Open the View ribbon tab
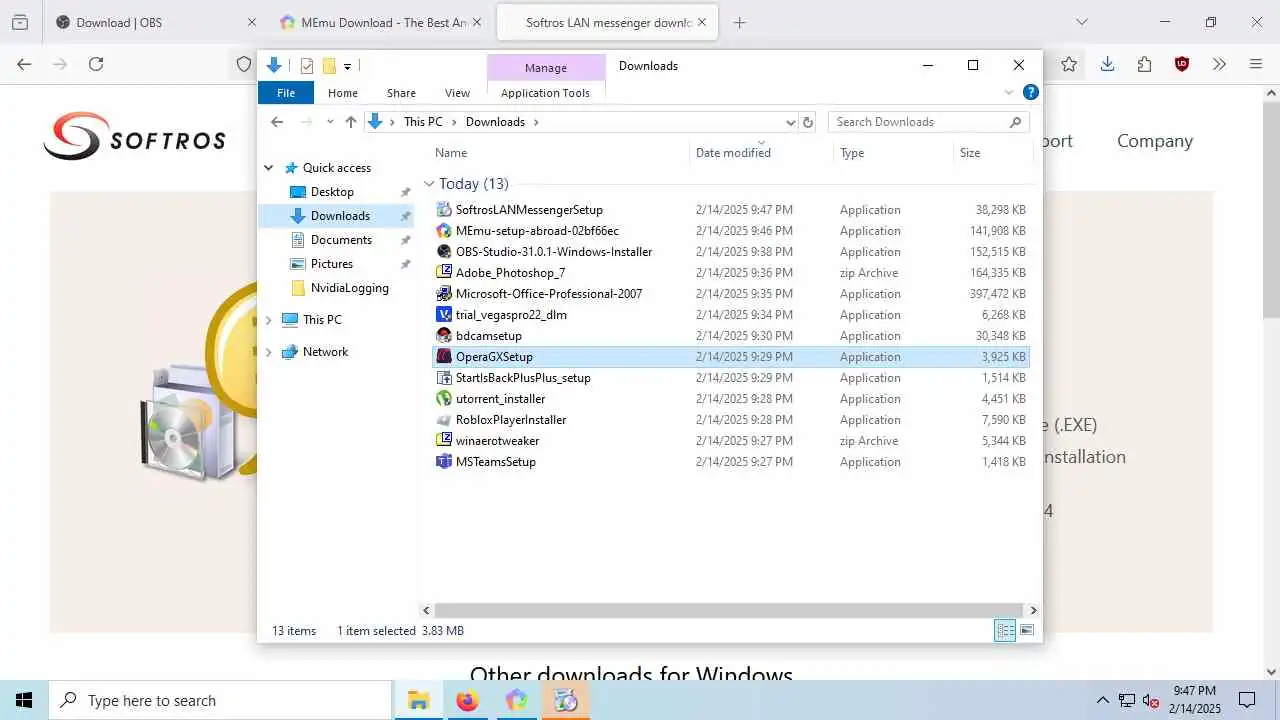The width and height of the screenshot is (1280, 720). 457,93
